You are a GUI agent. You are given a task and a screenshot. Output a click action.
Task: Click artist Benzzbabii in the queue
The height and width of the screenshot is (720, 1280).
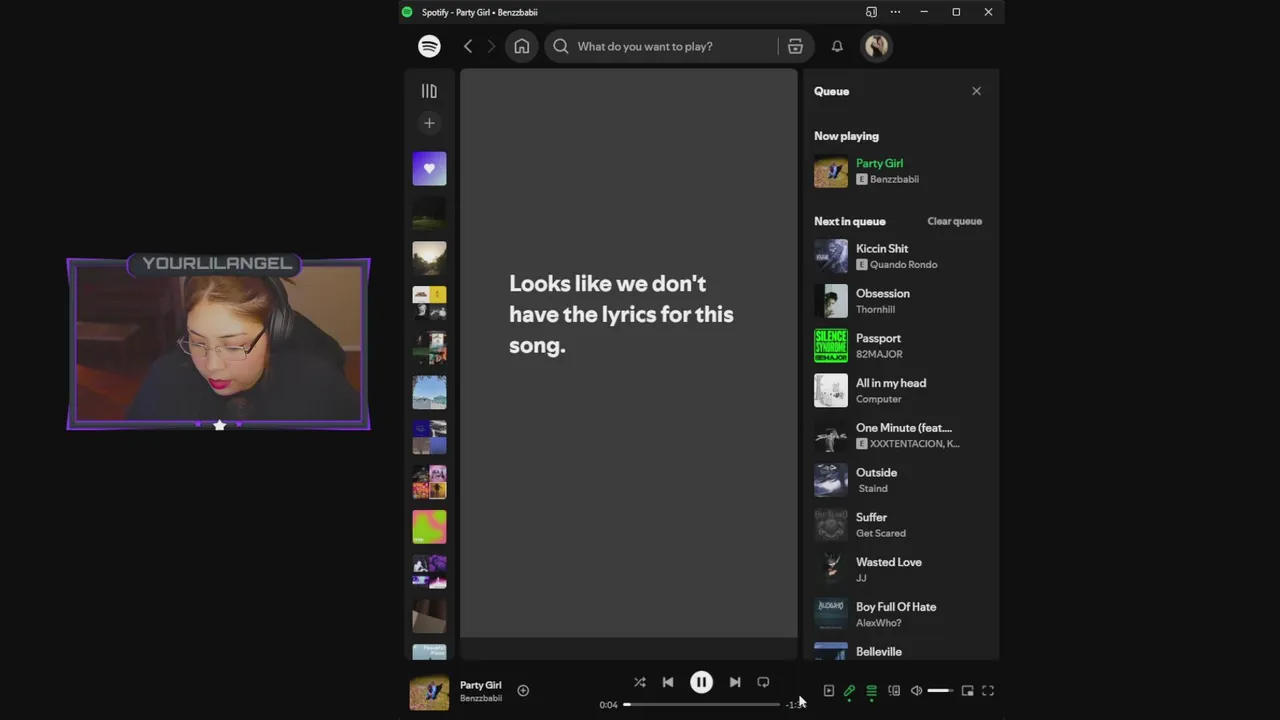pyautogui.click(x=894, y=179)
